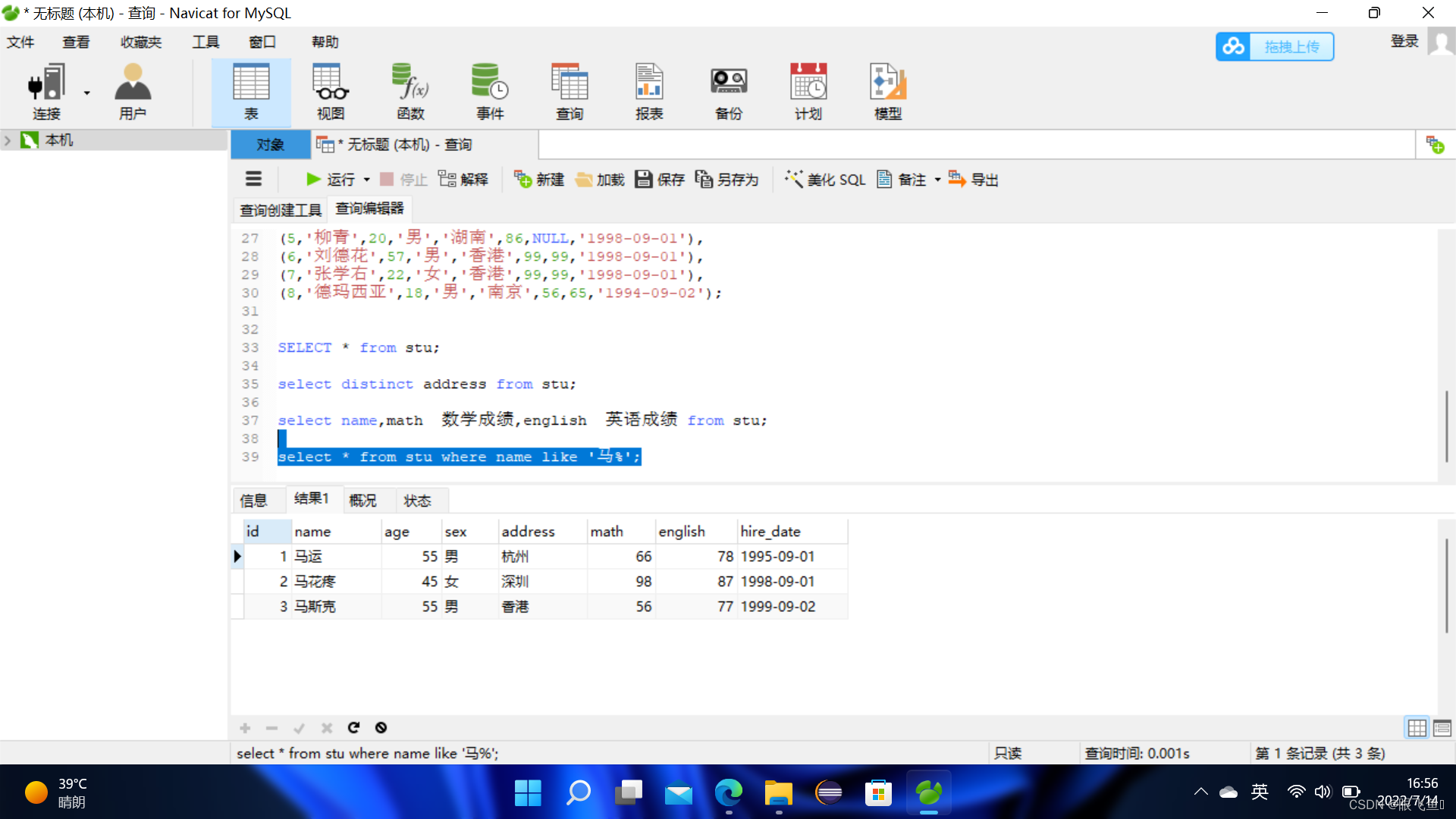Select the Table (表) toolbar icon
Viewport: 1456px width, 819px height.
251,93
